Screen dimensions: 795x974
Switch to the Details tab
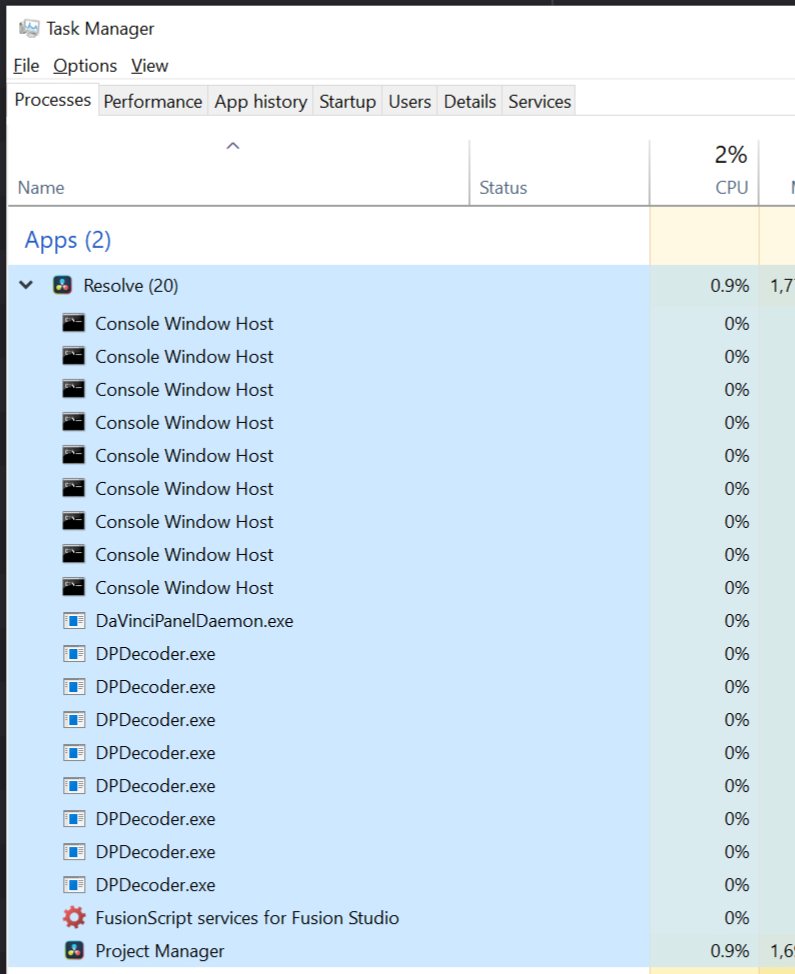[470, 101]
